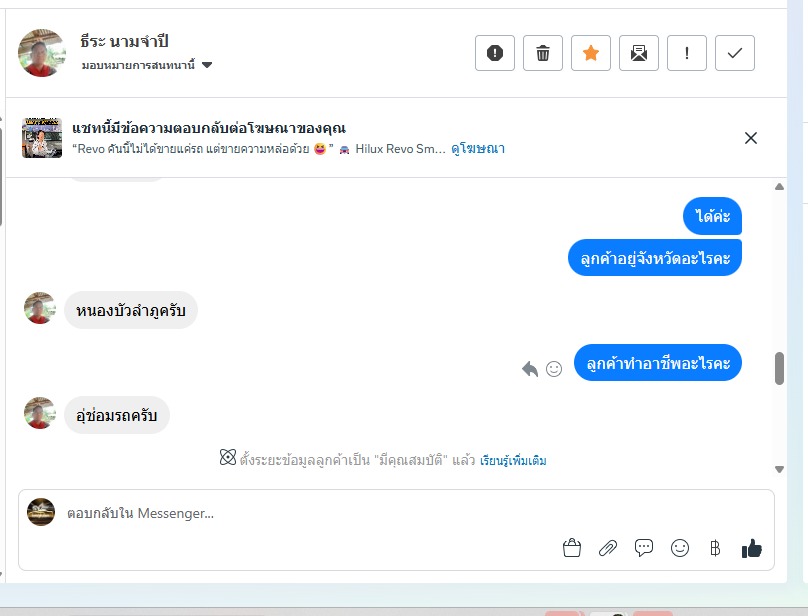Mark conversation as unread envelope icon
808x616 pixels.
638,53
